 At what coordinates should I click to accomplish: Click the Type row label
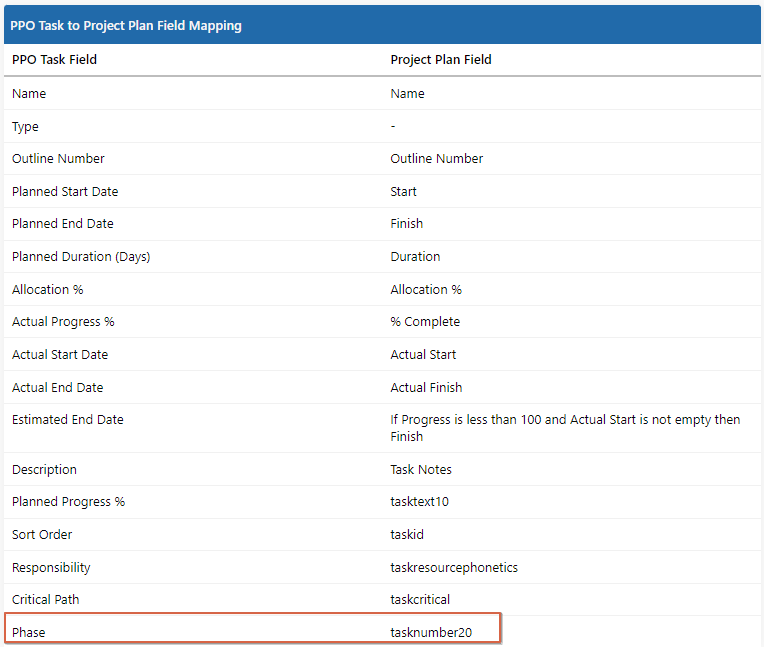25,127
